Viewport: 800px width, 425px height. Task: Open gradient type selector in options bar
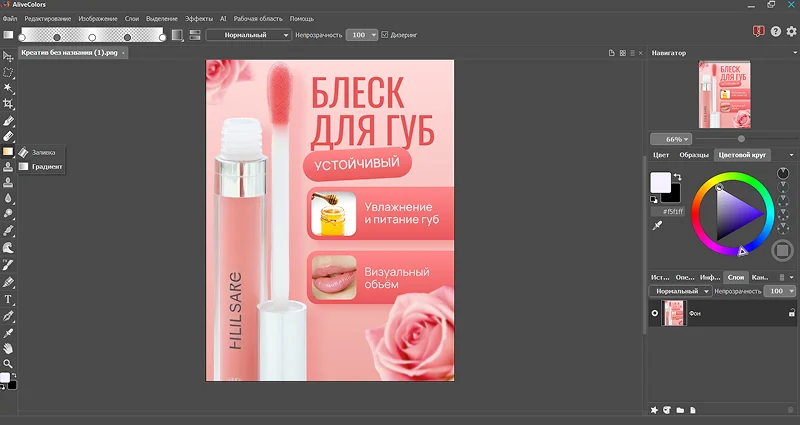pos(177,35)
